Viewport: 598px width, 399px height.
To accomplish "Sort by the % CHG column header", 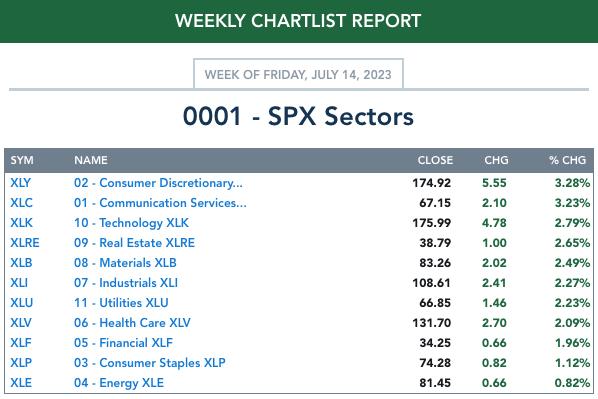I will pyautogui.click(x=567, y=160).
